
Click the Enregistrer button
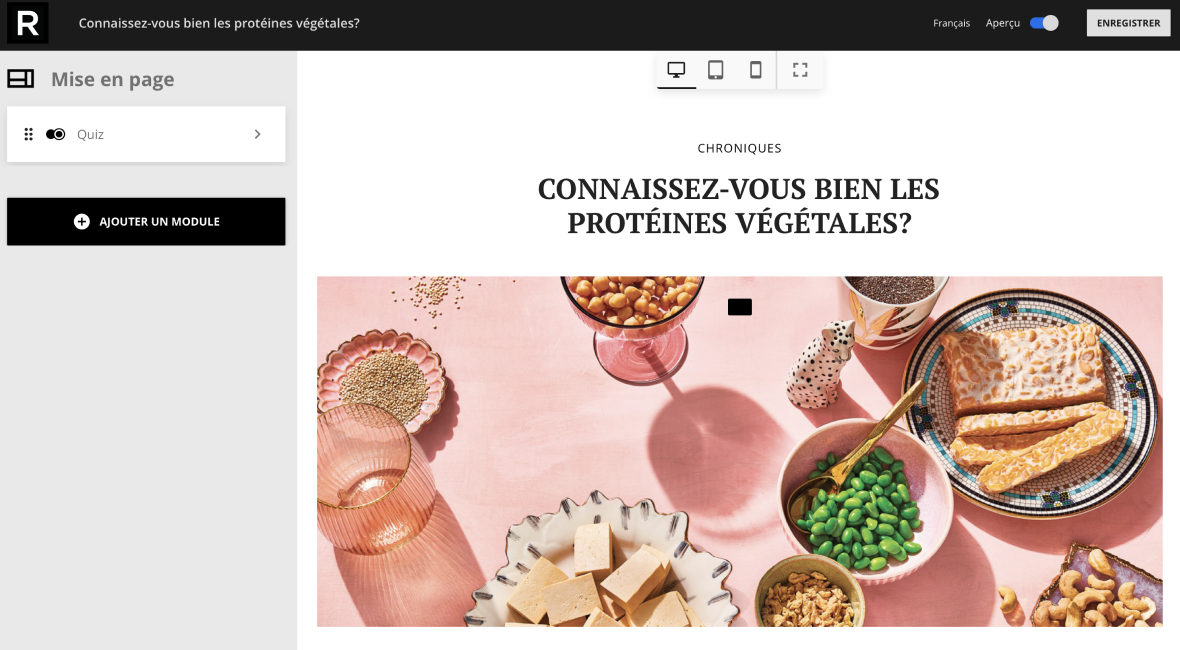coord(1128,23)
